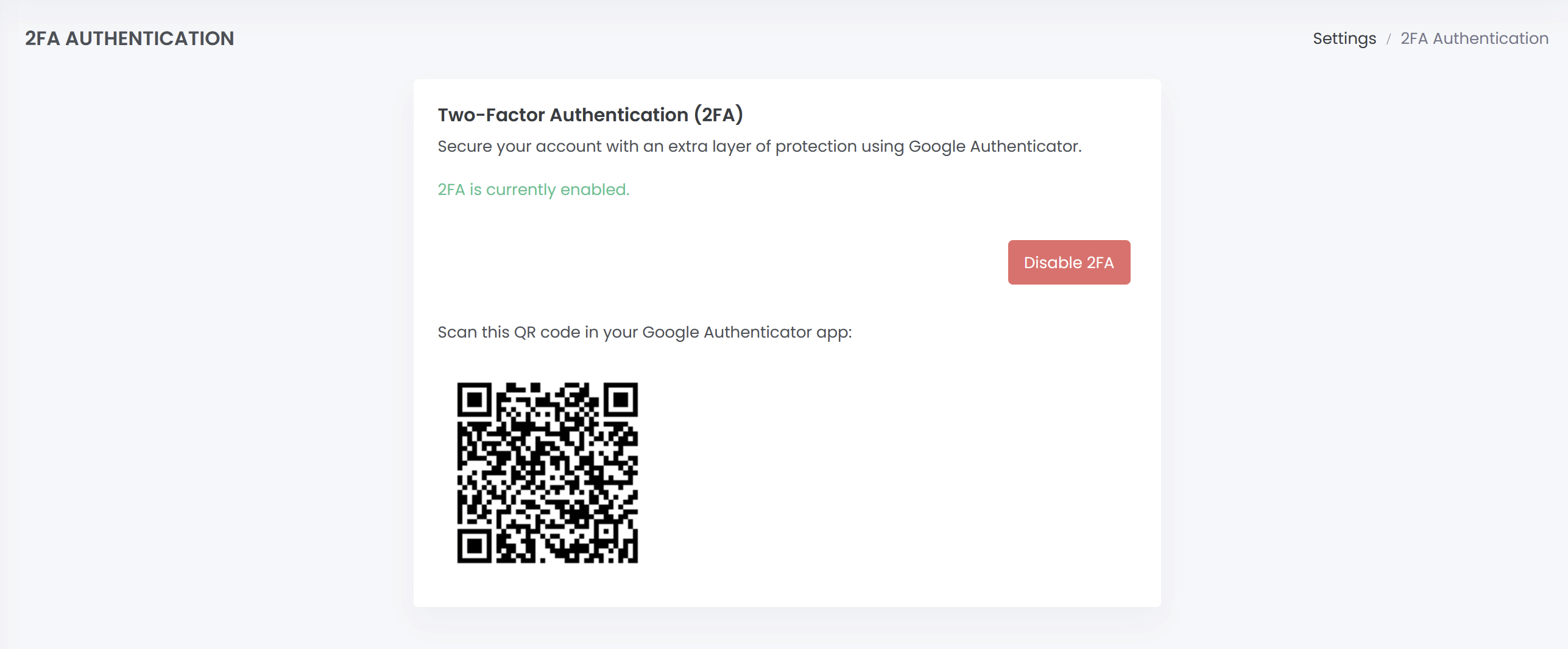
Task: Click the Two-Factor Authentication (2FA) card heading
Action: [590, 115]
